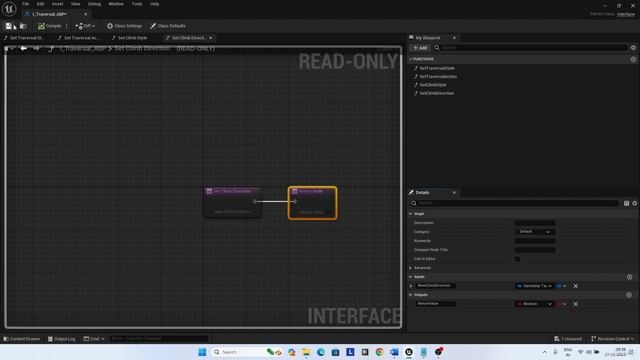Click the console command input field
Viewport: 640px width, 360px height.
click(x=159, y=339)
